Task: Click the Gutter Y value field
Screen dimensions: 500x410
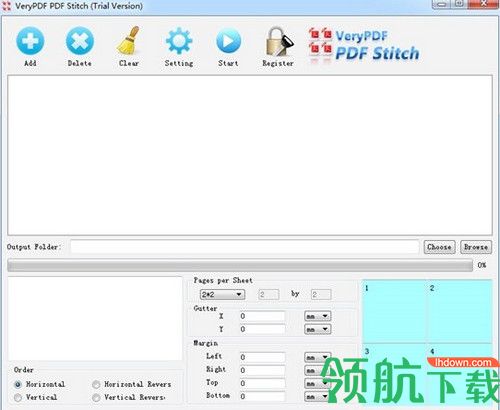Action: [262, 329]
